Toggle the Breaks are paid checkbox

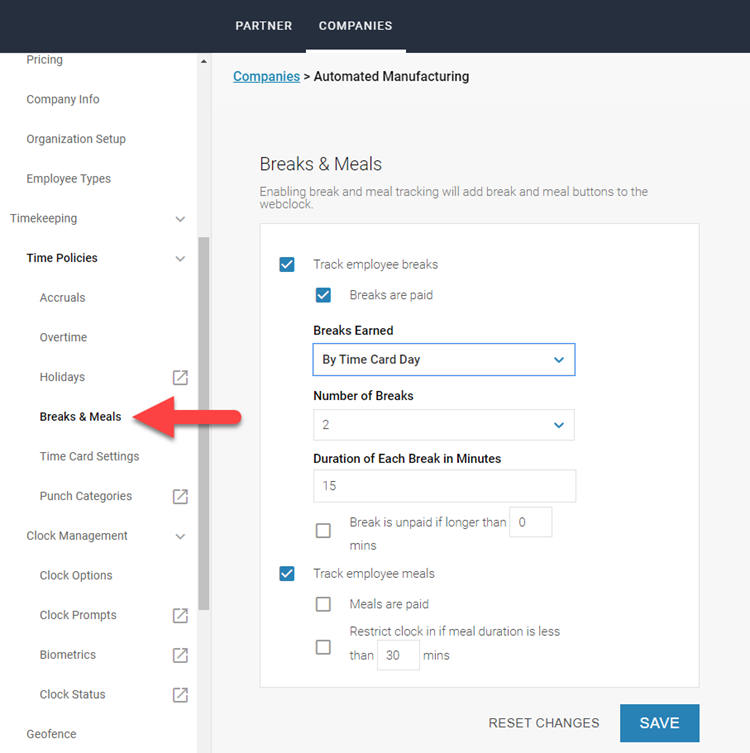(x=323, y=295)
